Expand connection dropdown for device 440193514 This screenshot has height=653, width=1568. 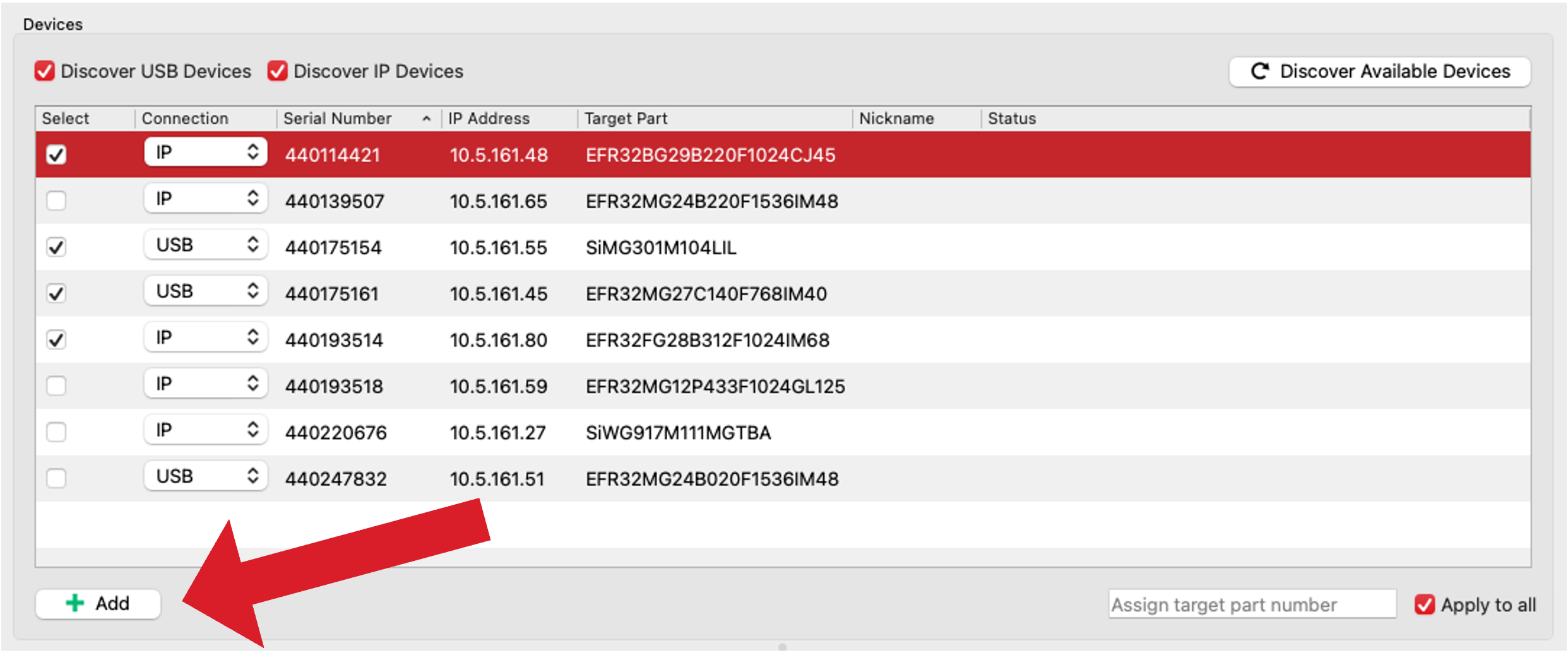point(205,338)
